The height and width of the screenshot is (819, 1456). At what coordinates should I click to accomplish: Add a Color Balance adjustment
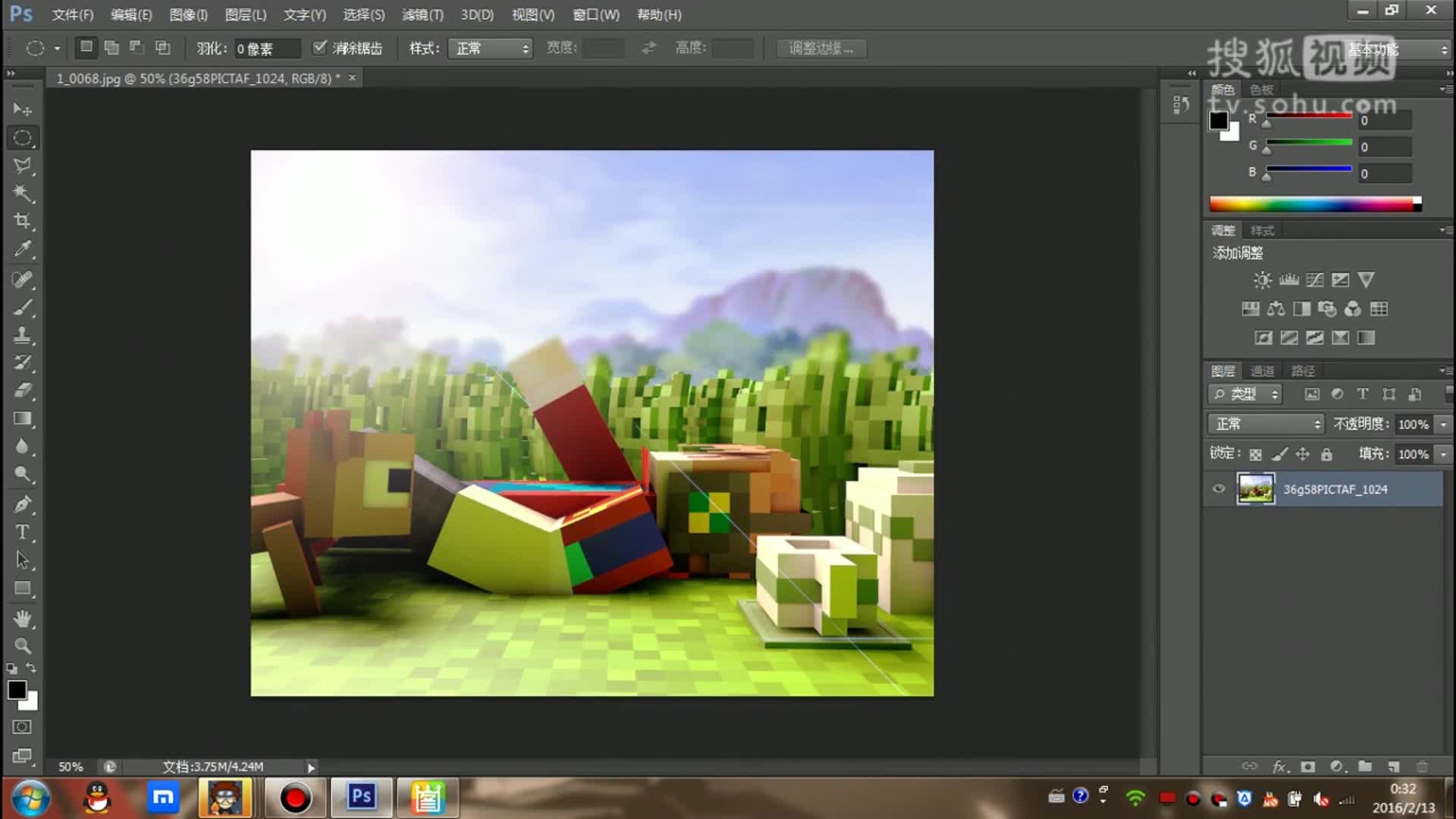point(1276,309)
